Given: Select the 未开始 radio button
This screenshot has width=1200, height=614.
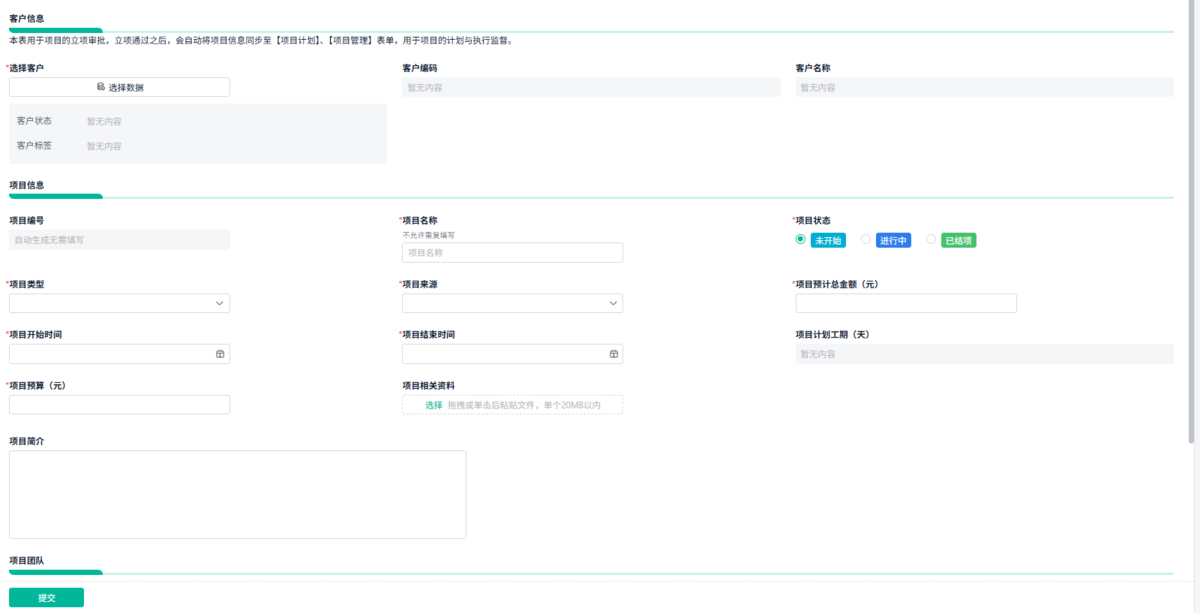Looking at the screenshot, I should pyautogui.click(x=800, y=239).
